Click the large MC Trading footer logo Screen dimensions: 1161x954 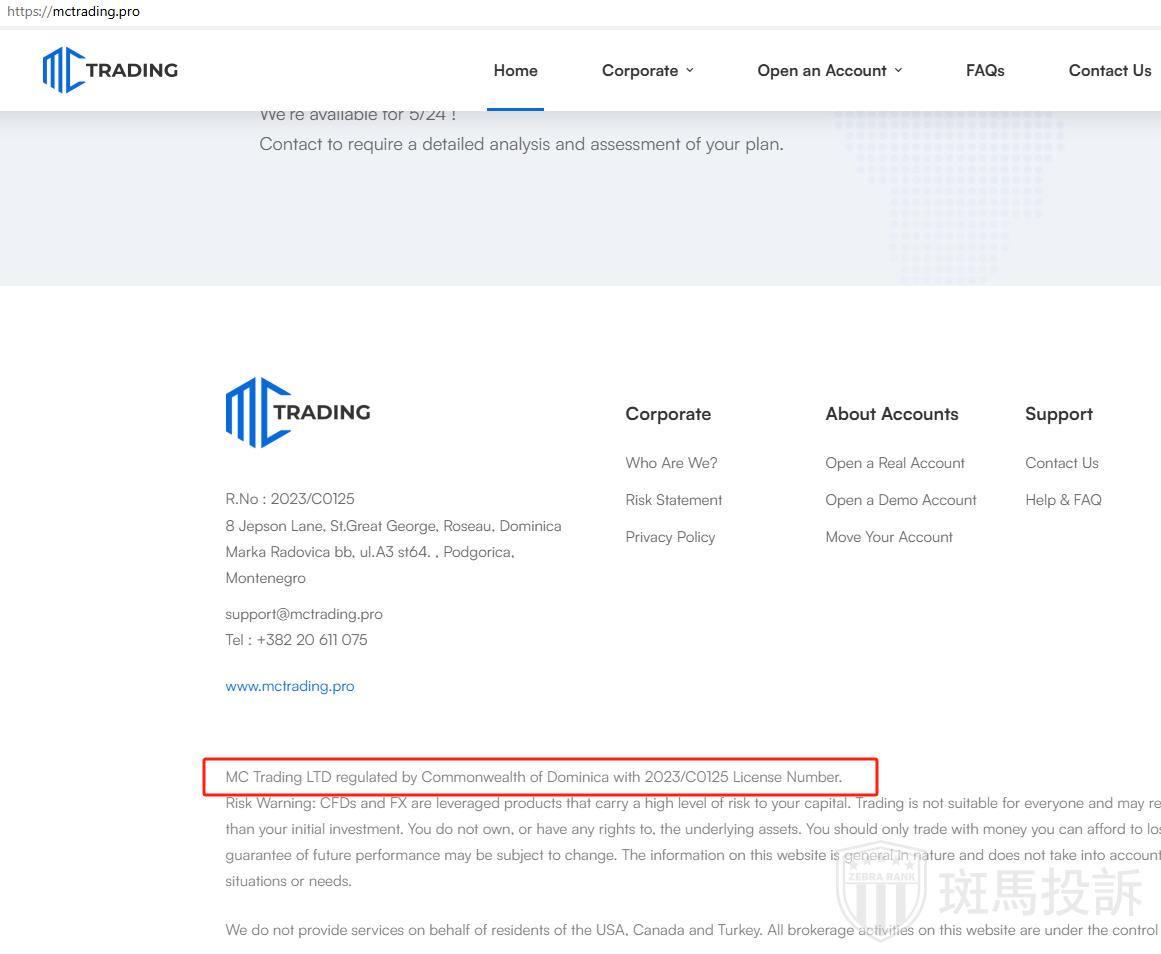tap(298, 412)
